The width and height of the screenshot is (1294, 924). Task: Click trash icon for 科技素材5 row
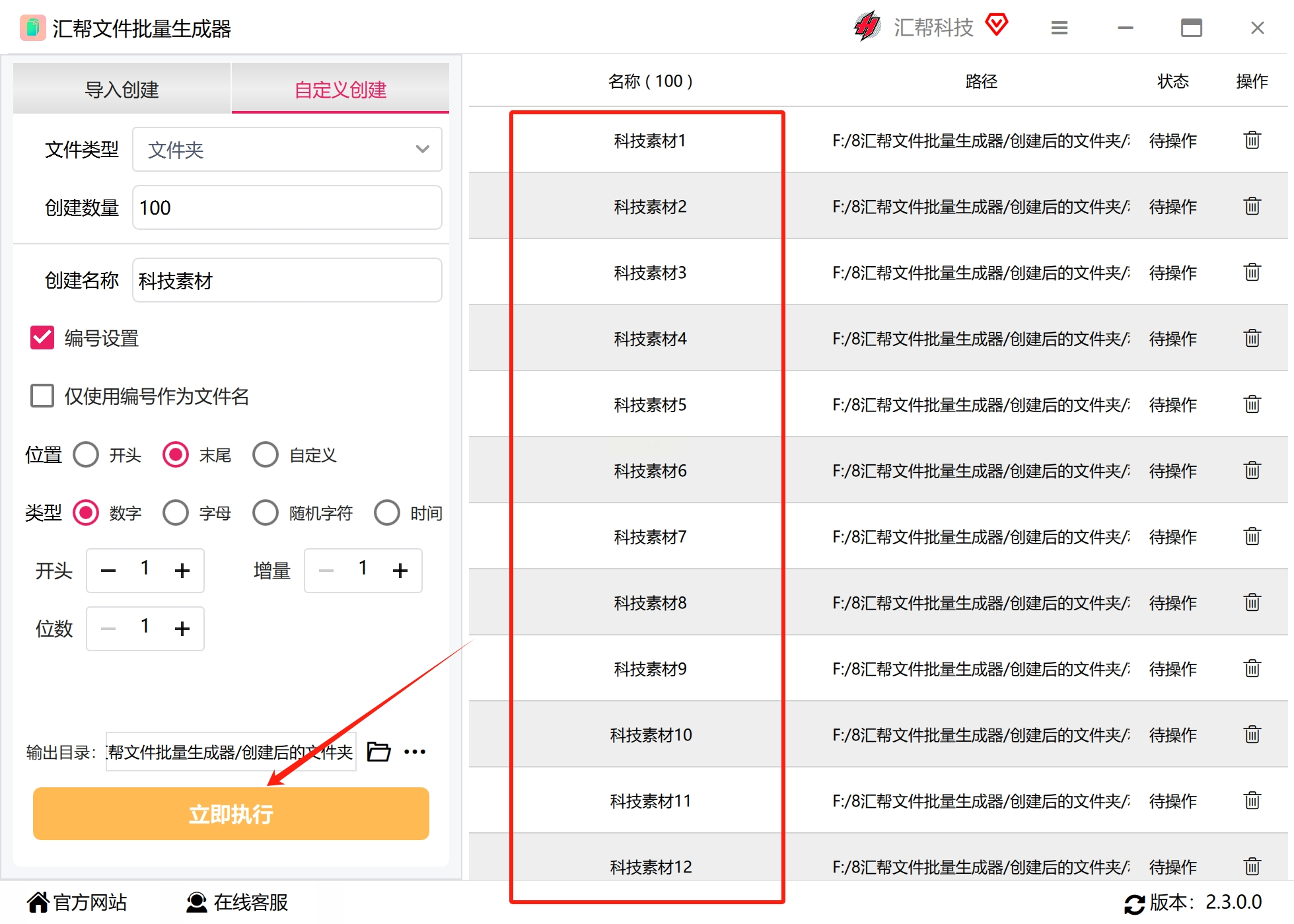click(1252, 404)
